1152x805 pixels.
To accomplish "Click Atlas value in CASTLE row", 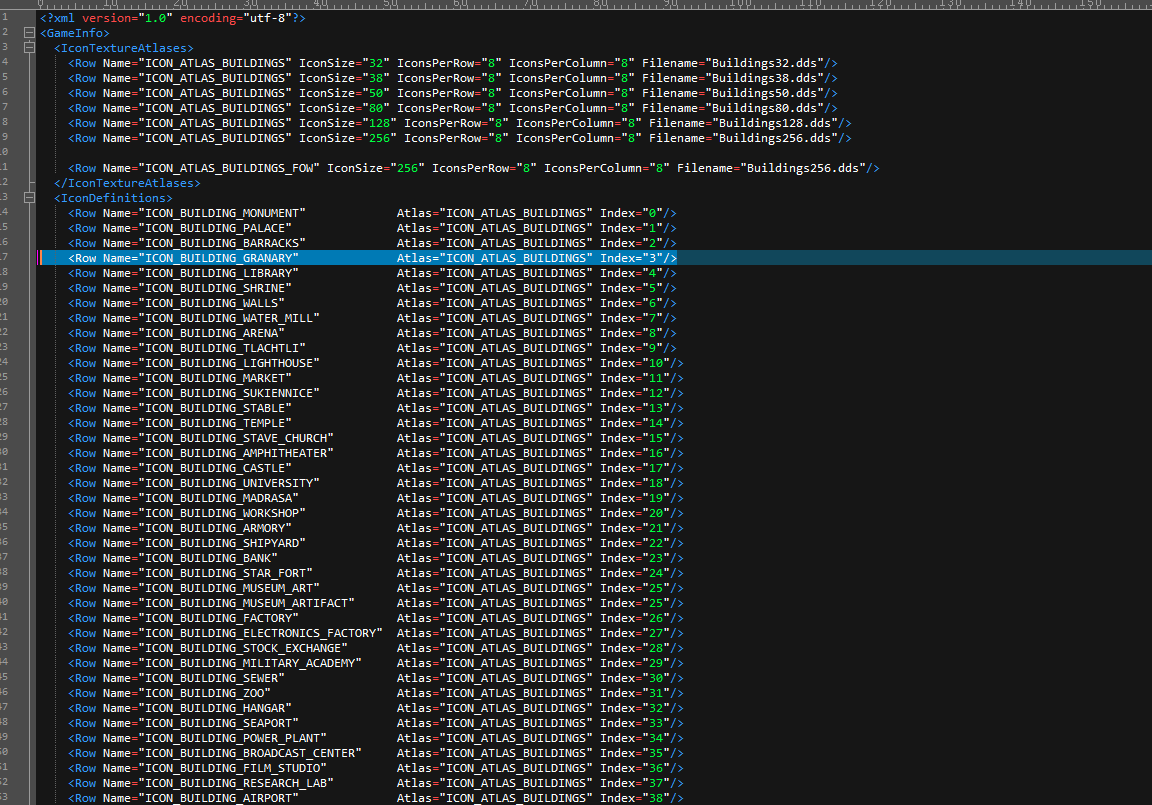I will (x=516, y=468).
